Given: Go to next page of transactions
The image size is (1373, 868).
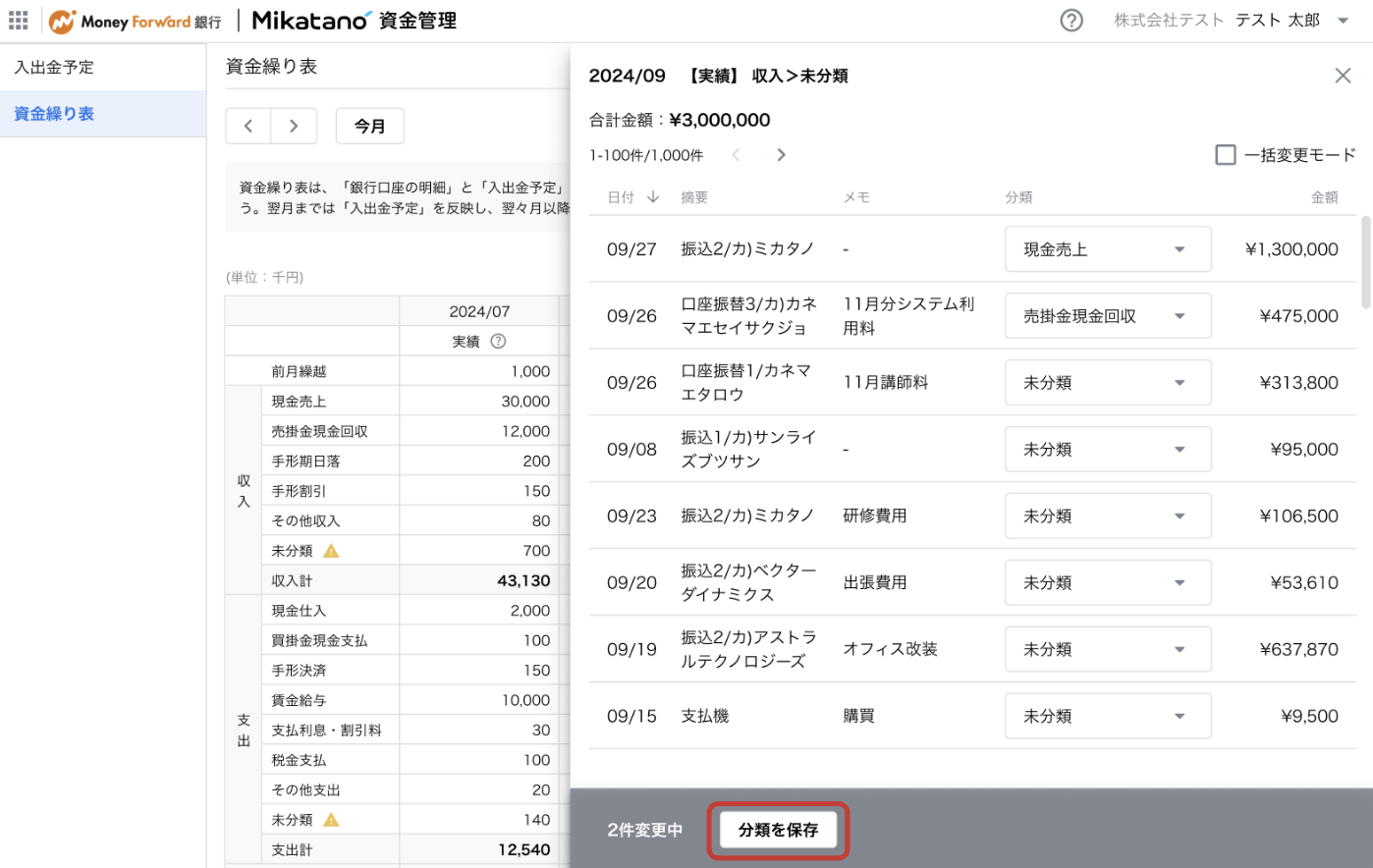Looking at the screenshot, I should (781, 155).
